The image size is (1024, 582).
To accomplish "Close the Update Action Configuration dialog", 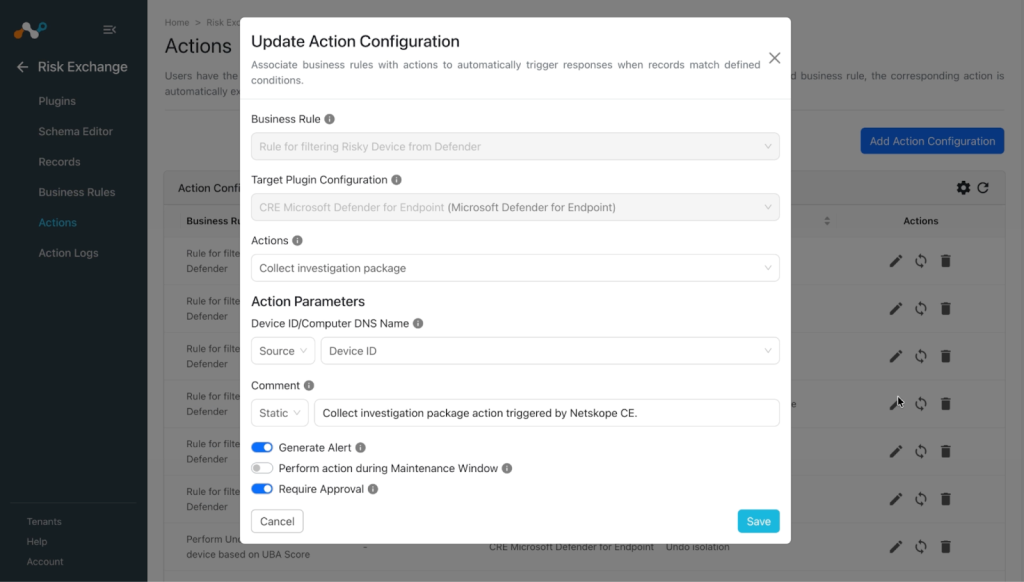I will (x=775, y=58).
